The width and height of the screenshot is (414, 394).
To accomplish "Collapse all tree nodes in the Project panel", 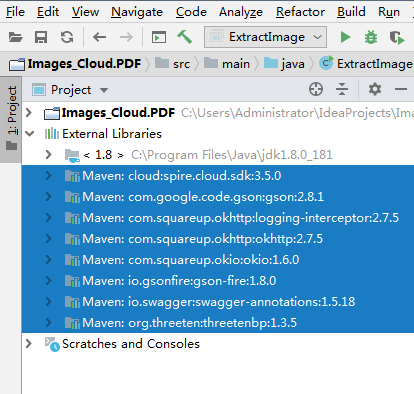I will click(x=342, y=89).
